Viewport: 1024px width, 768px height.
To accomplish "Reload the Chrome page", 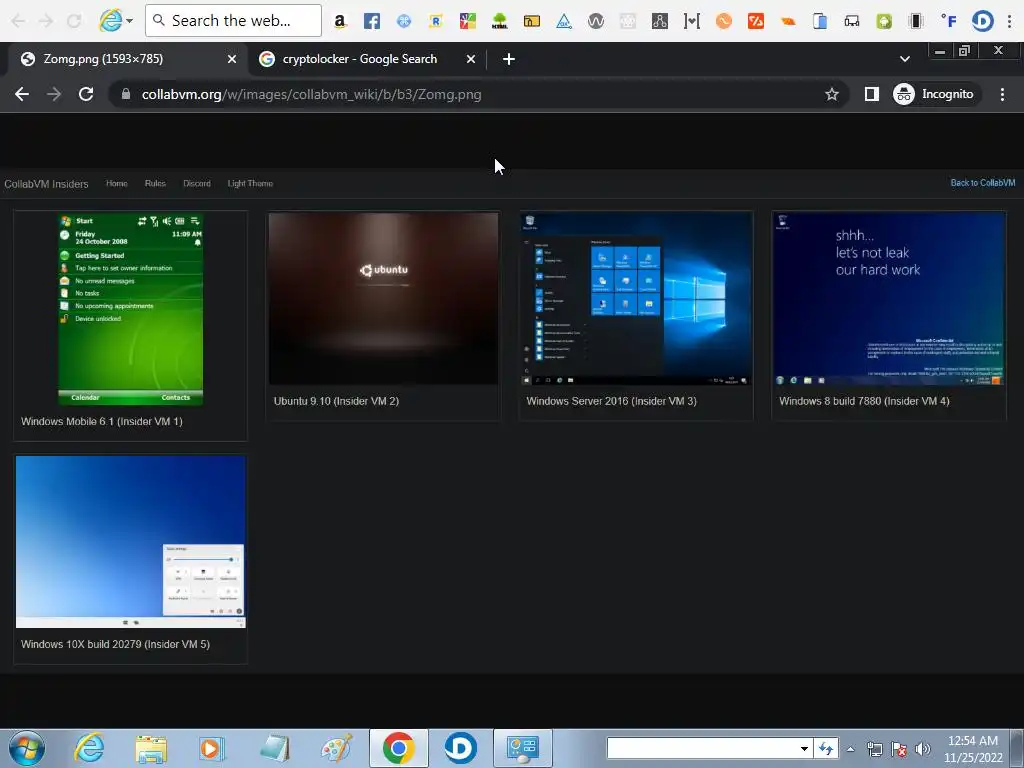I will (x=86, y=94).
